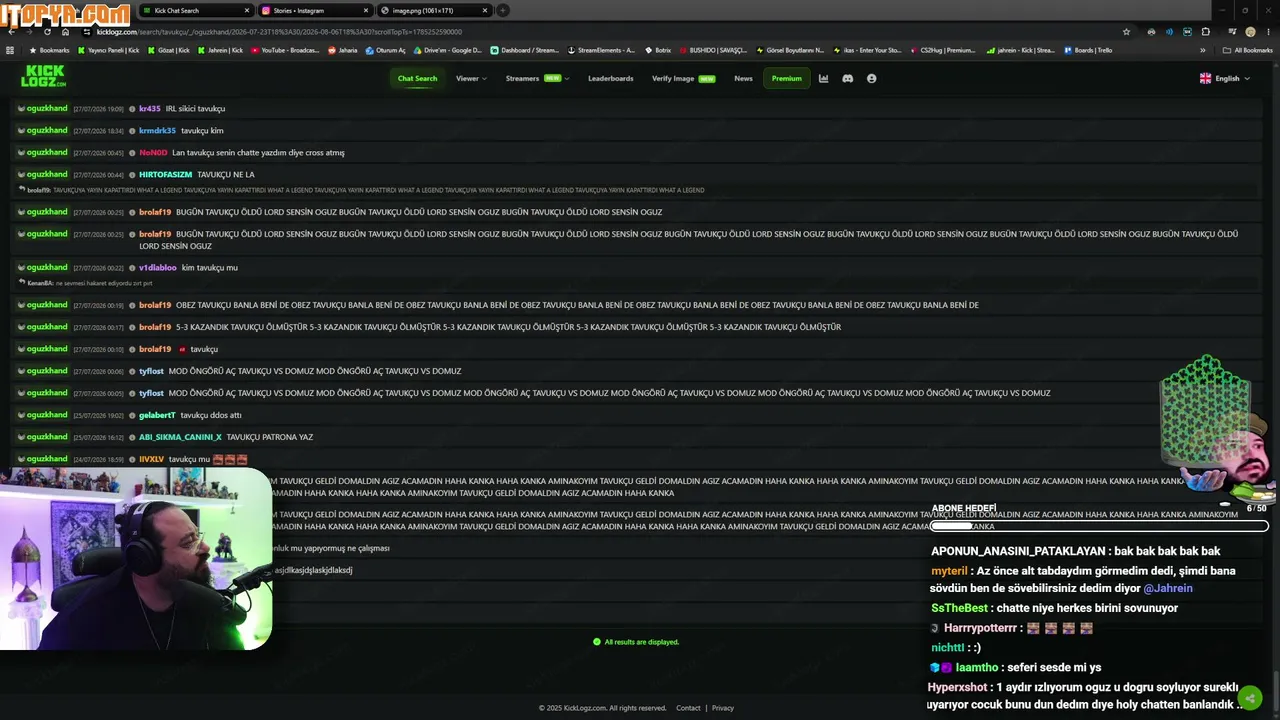The image size is (1280, 720).
Task: Open the statistics bar chart icon
Action: point(823,78)
